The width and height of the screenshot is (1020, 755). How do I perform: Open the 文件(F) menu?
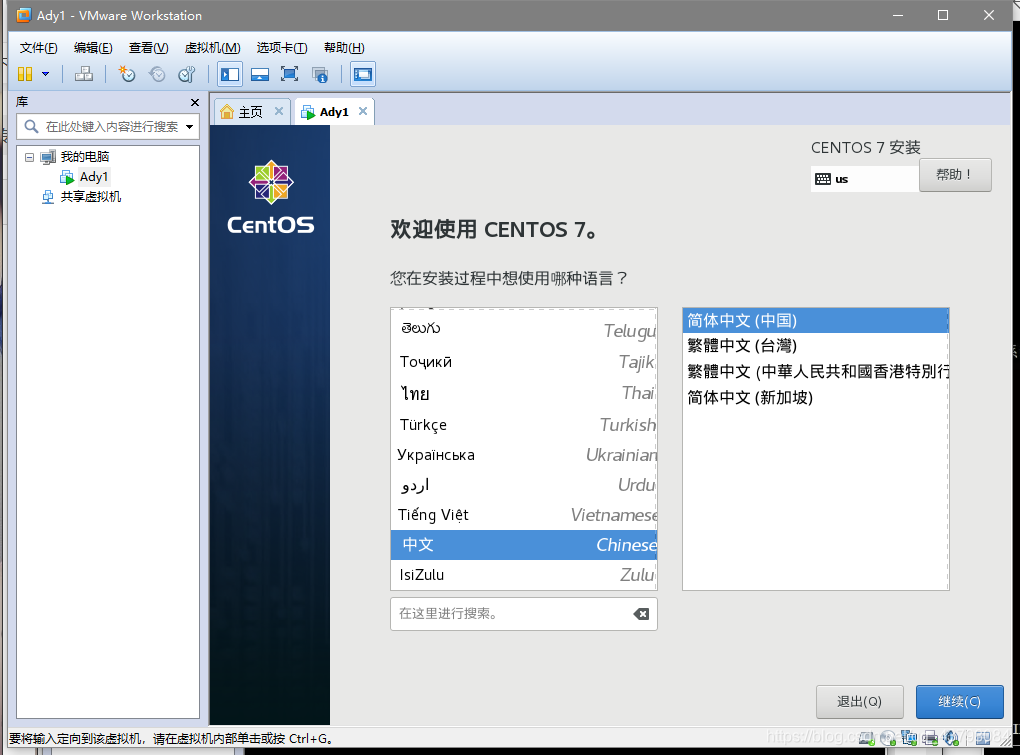pos(38,47)
